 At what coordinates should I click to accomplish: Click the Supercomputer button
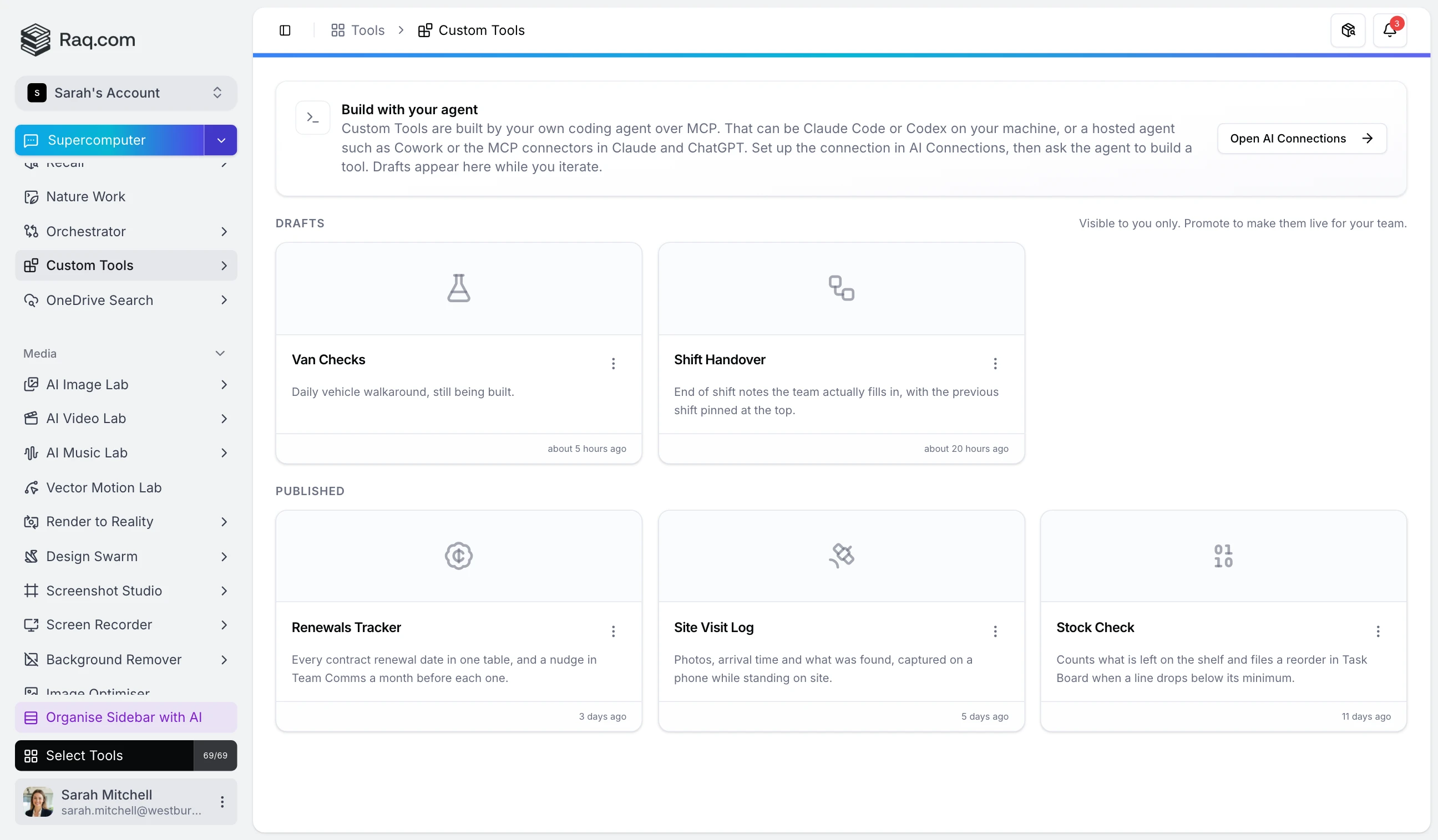(109, 140)
